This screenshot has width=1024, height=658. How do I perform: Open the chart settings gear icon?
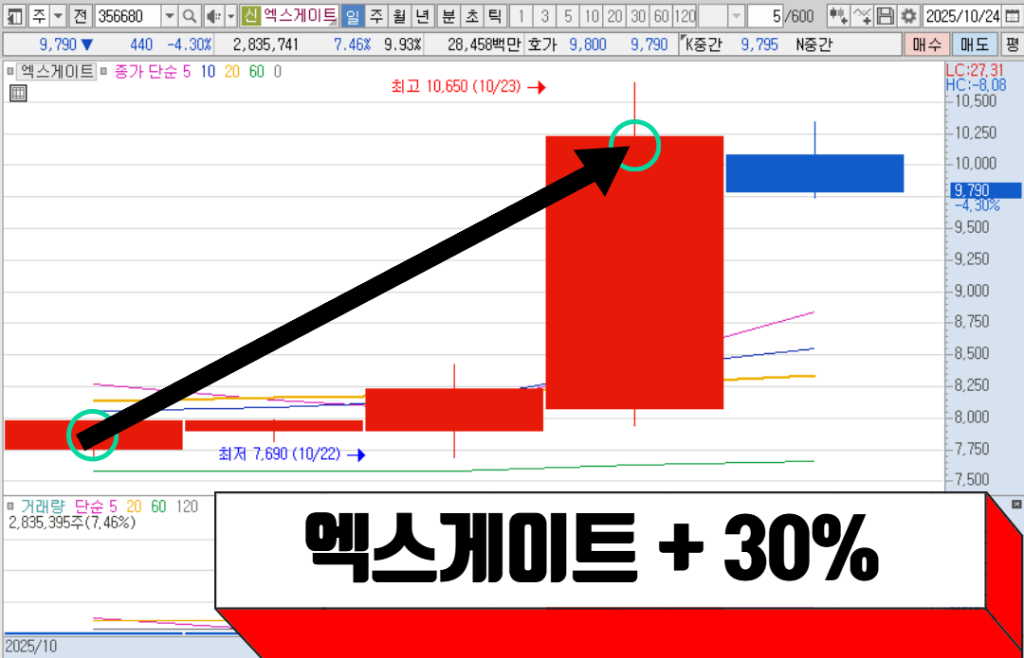click(x=907, y=16)
